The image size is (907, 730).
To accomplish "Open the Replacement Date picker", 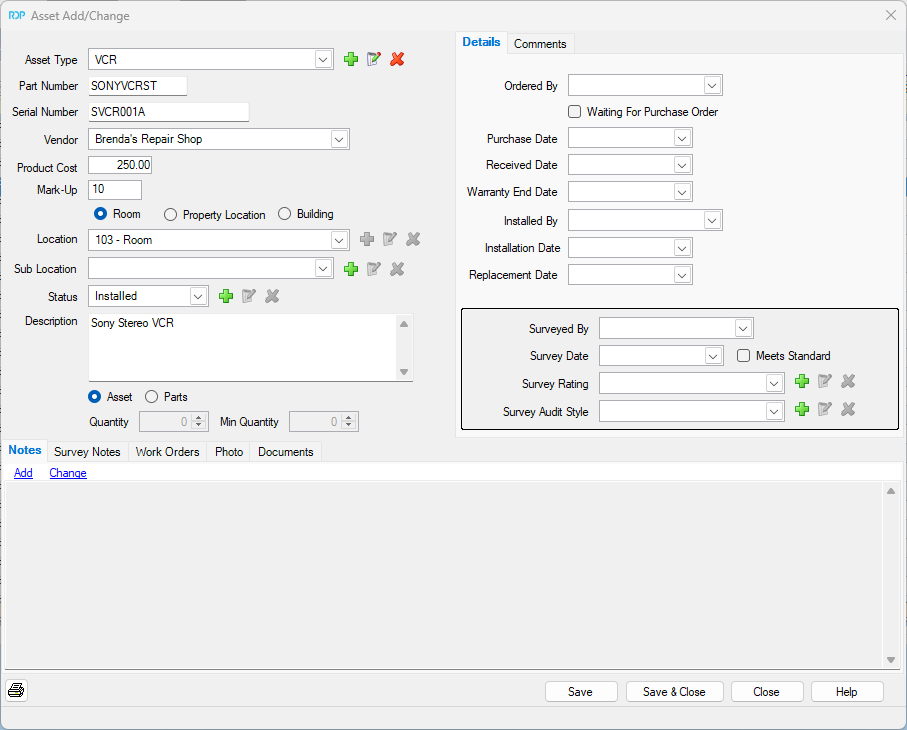I will [683, 275].
